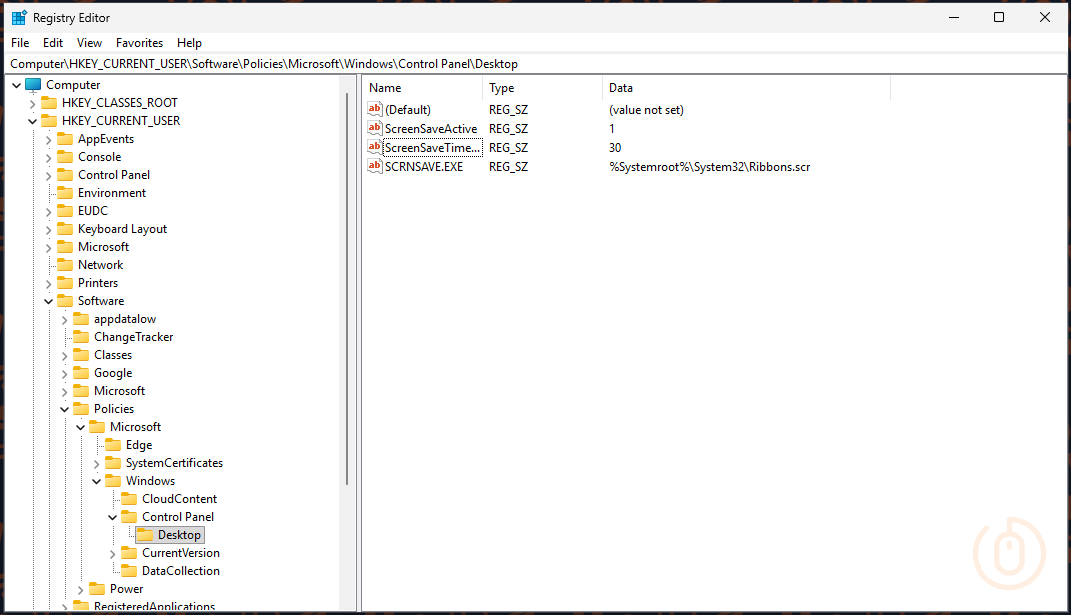Collapse the Policies key
The width and height of the screenshot is (1071, 615).
pyautogui.click(x=64, y=408)
